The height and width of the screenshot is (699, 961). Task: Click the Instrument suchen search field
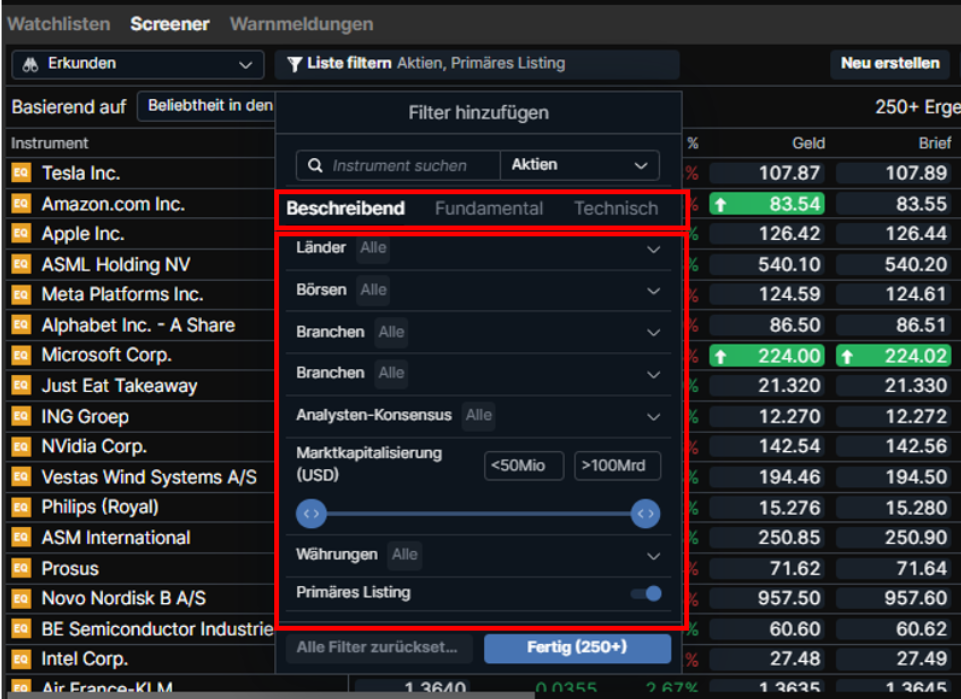(410, 166)
